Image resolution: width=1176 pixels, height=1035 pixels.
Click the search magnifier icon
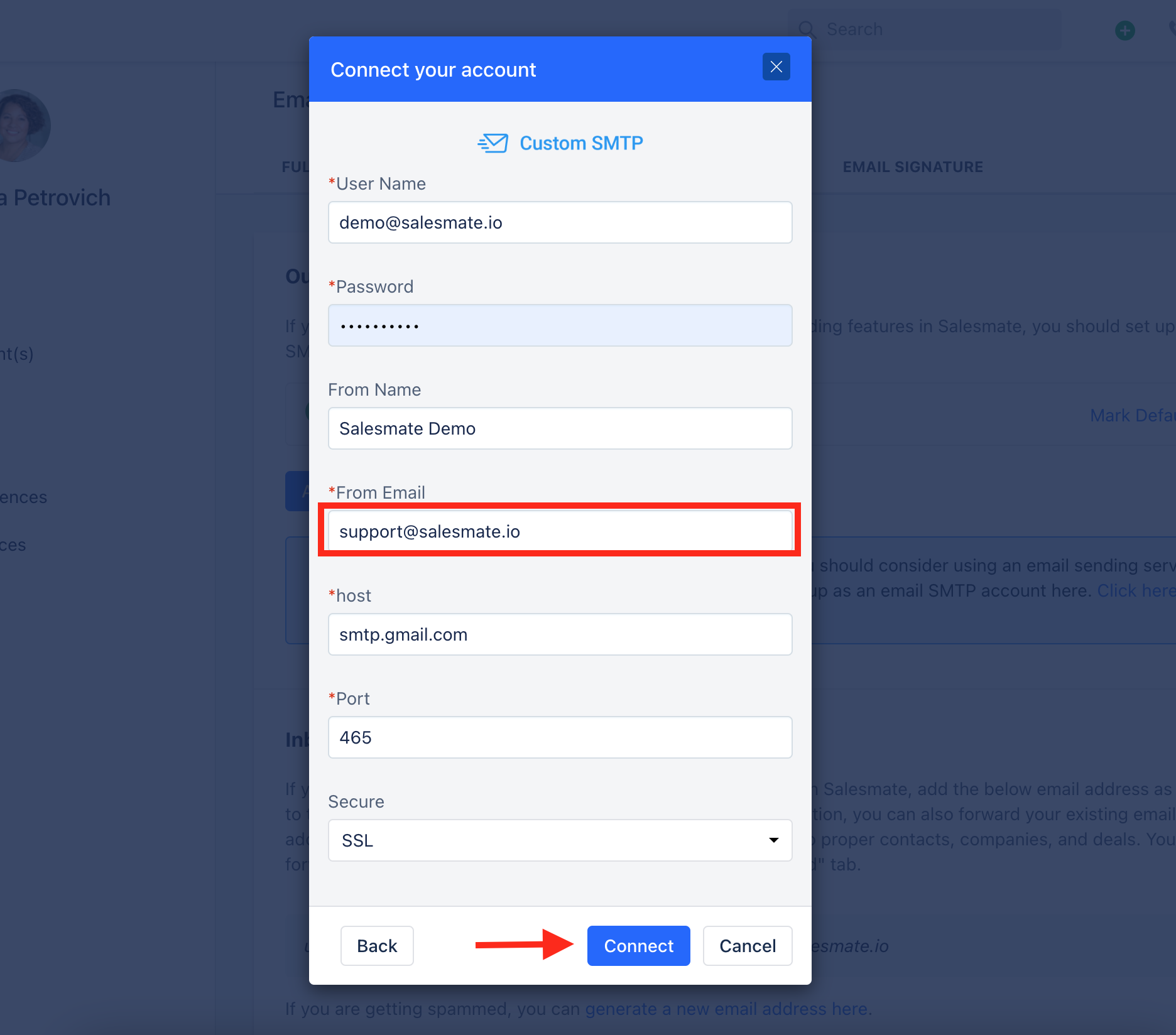[x=807, y=30]
